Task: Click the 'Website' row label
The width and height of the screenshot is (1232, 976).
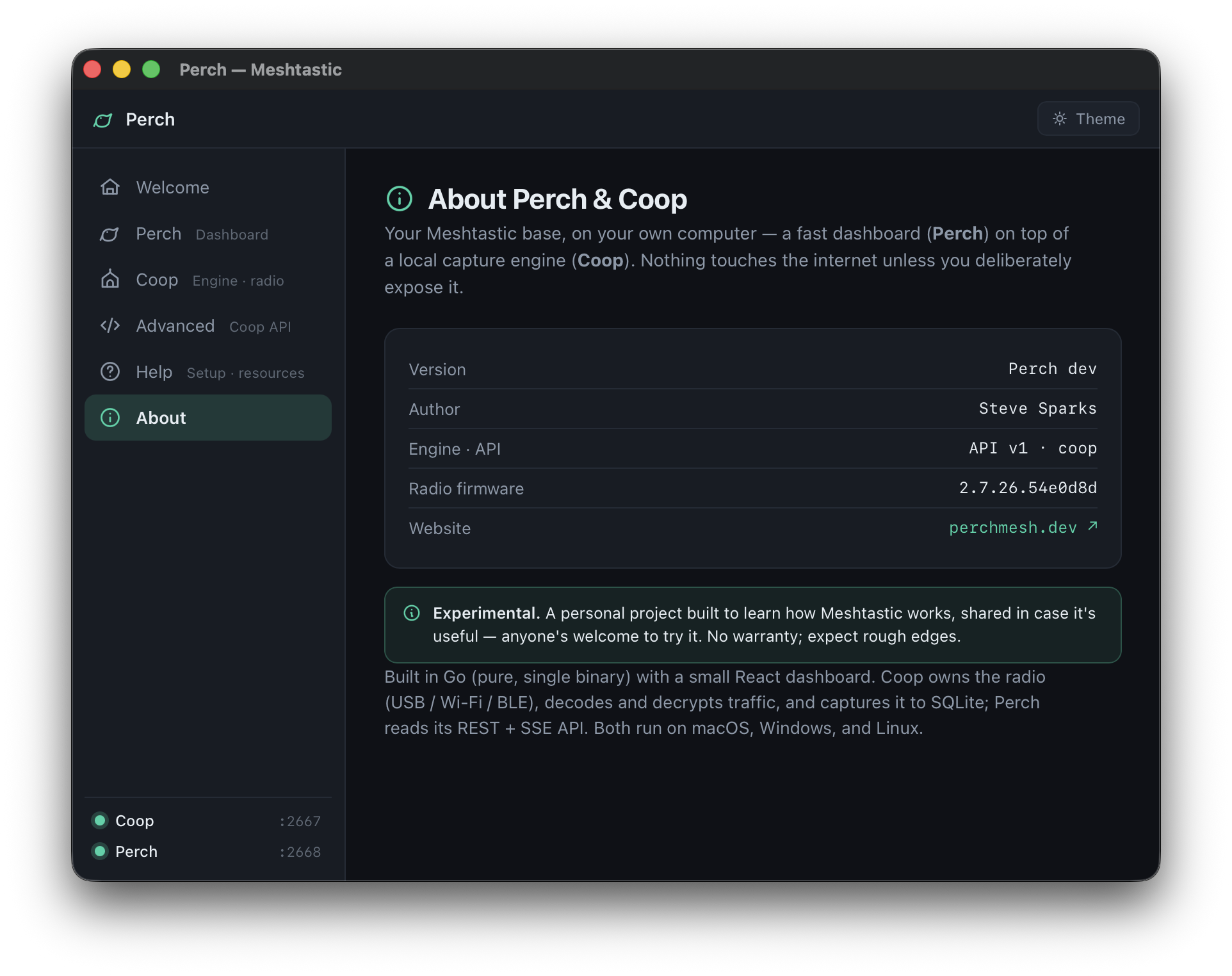Action: (439, 528)
